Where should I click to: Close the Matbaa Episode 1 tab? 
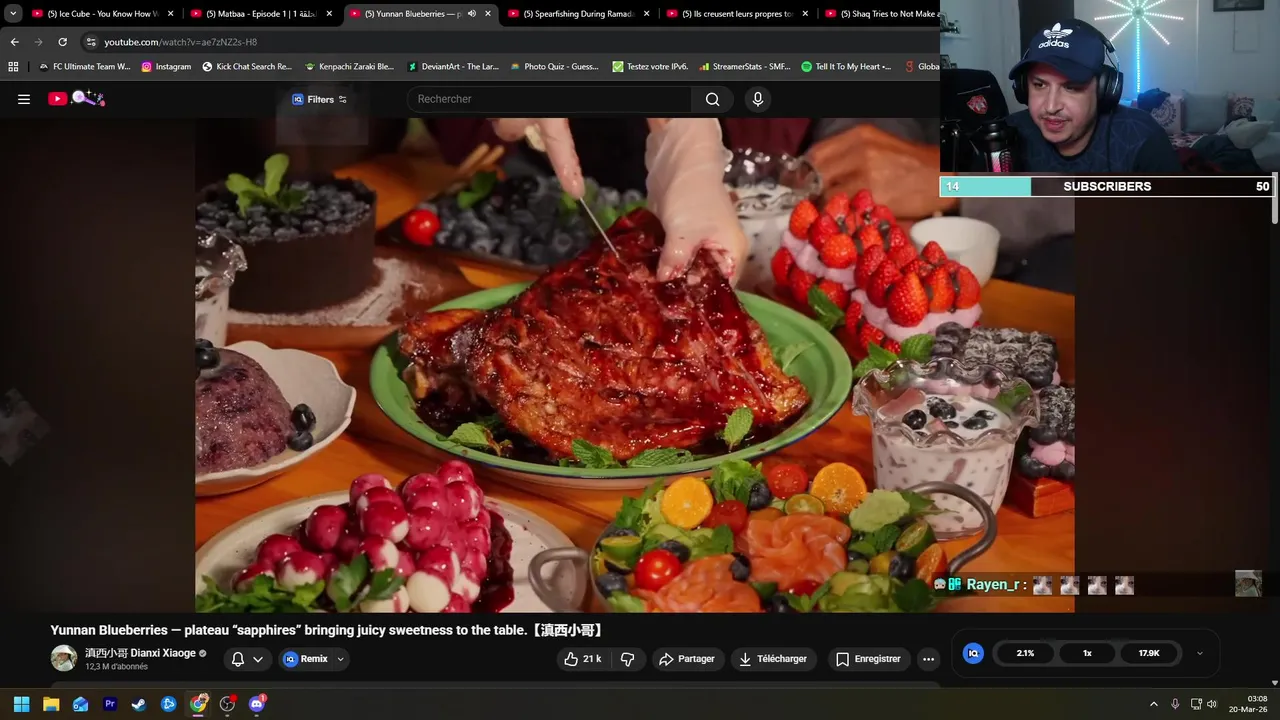pos(329,14)
